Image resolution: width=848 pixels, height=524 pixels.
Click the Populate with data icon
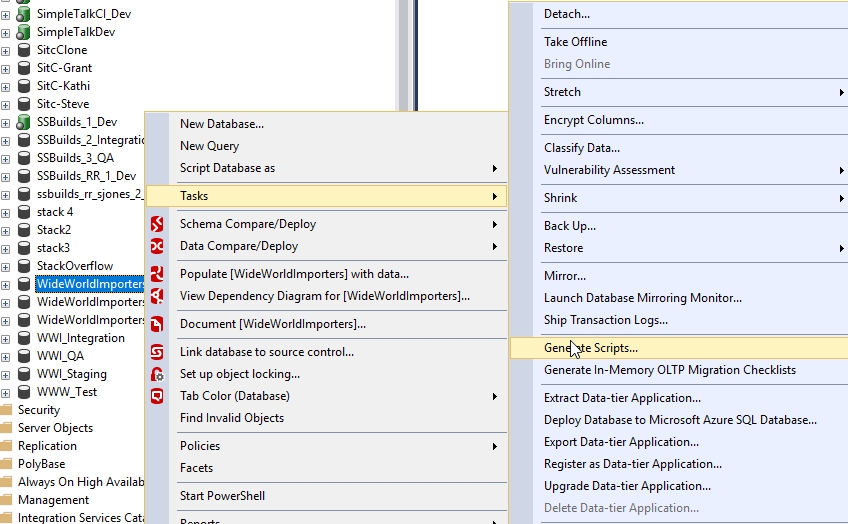(157, 274)
